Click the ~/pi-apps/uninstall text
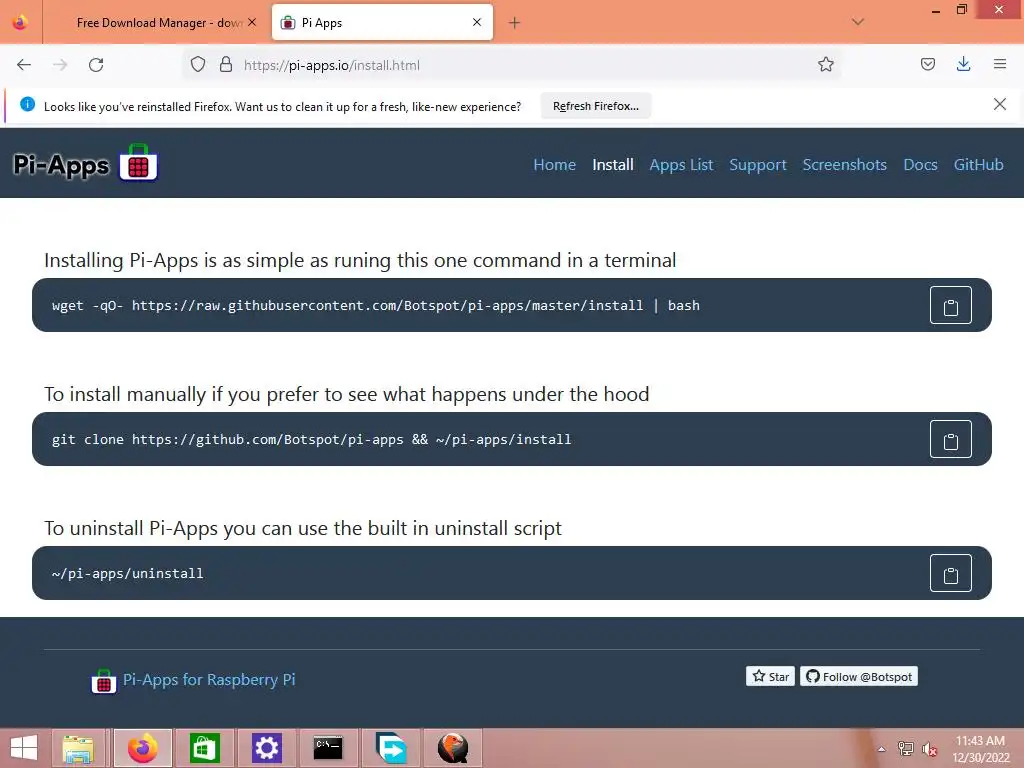 tap(127, 573)
